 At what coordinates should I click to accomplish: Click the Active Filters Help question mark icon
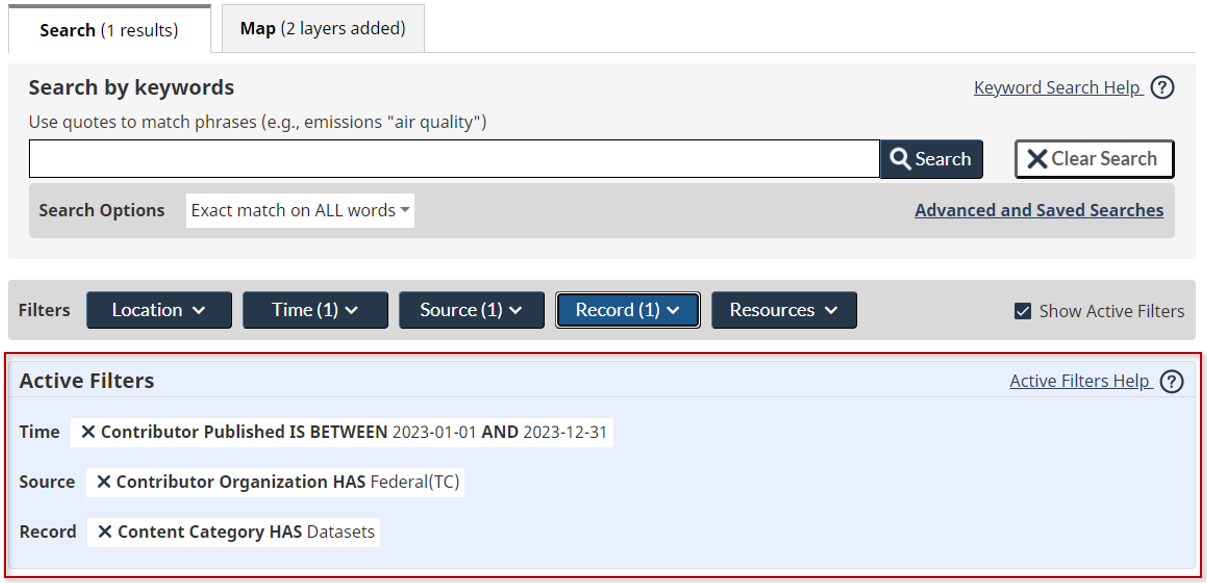click(x=1172, y=381)
